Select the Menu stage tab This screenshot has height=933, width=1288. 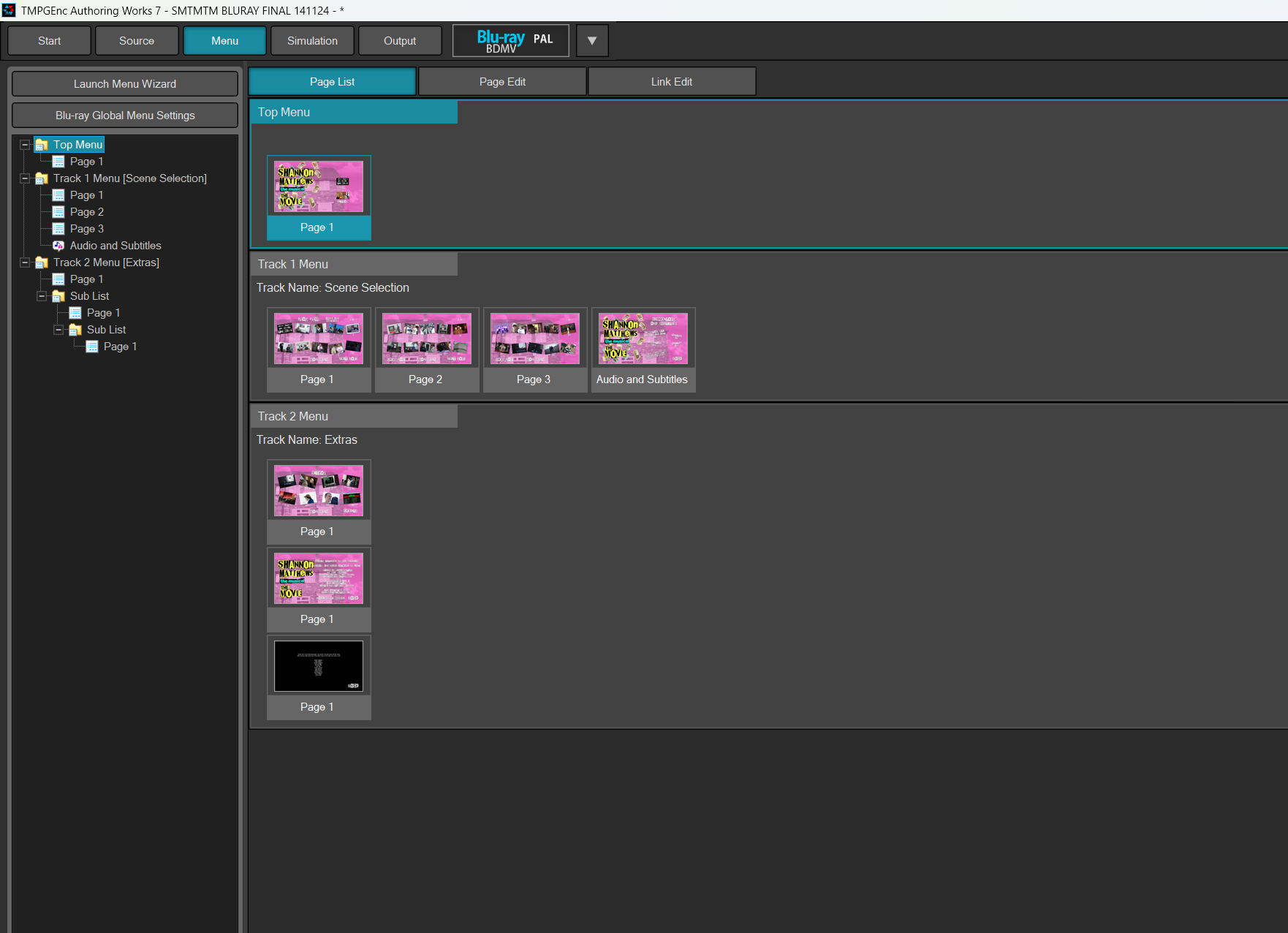coord(224,41)
